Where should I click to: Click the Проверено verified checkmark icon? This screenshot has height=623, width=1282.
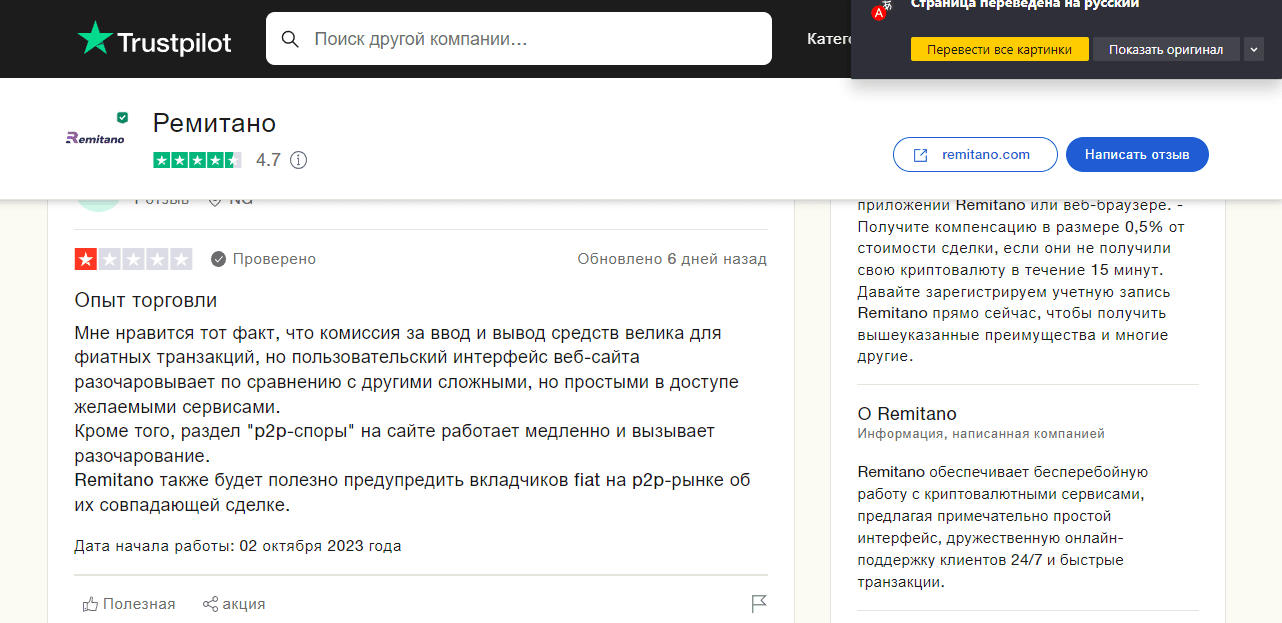[216, 258]
